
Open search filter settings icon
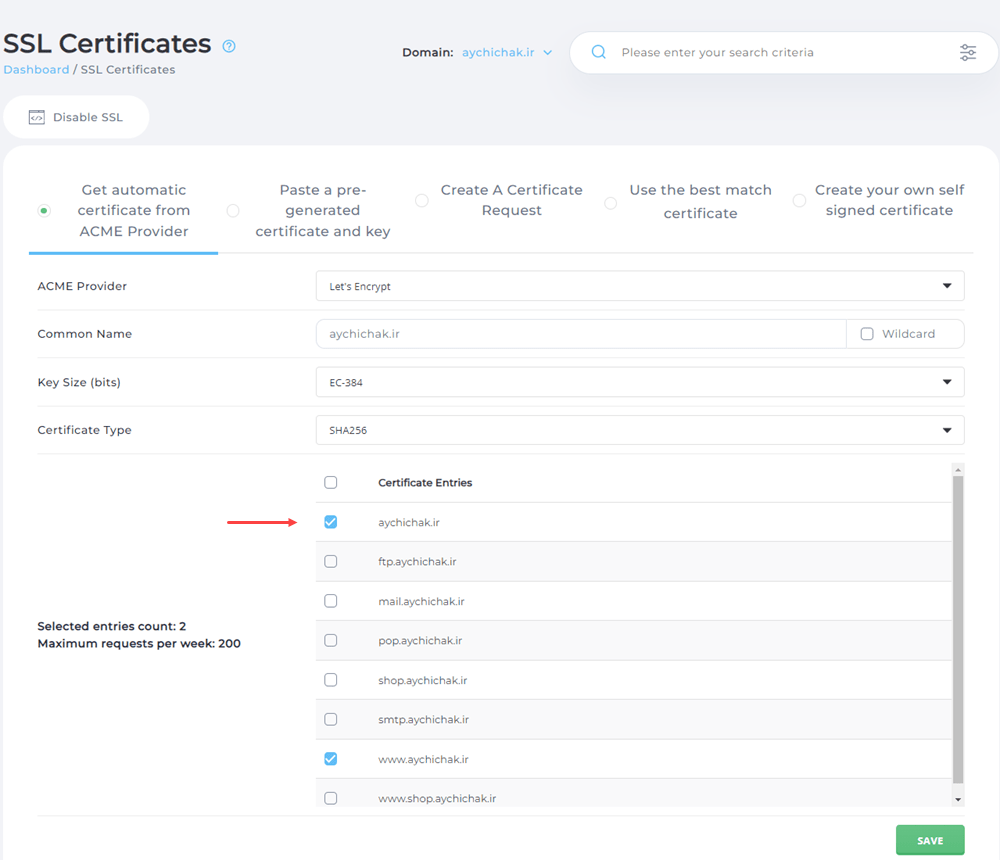click(967, 53)
